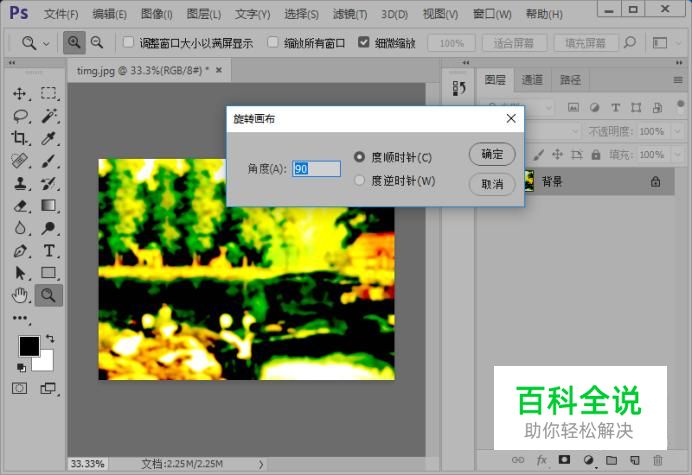692x475 pixels.
Task: Select the Magic Wand tool
Action: point(49,116)
